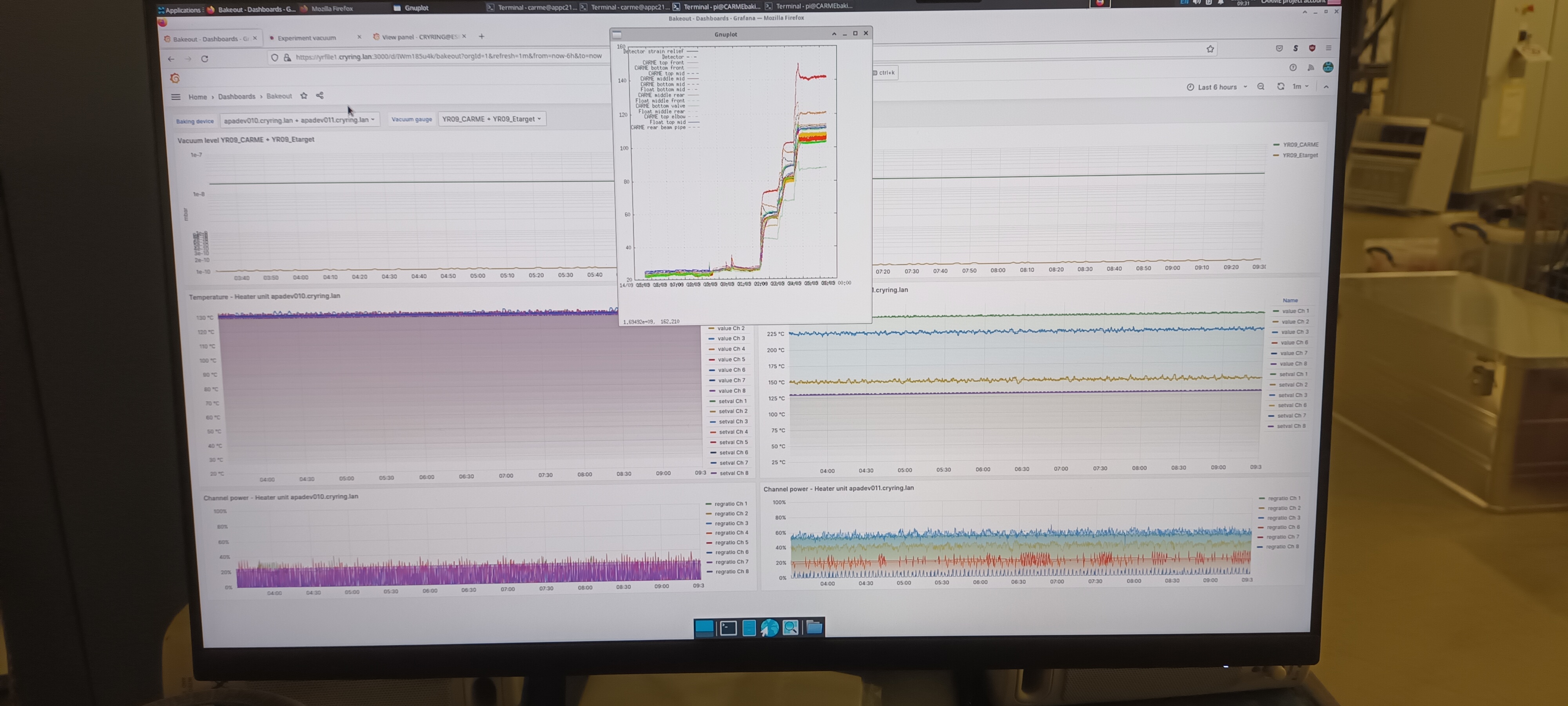This screenshot has height=706, width=1568.
Task: Go to the Home breadcrumb link
Action: point(197,97)
